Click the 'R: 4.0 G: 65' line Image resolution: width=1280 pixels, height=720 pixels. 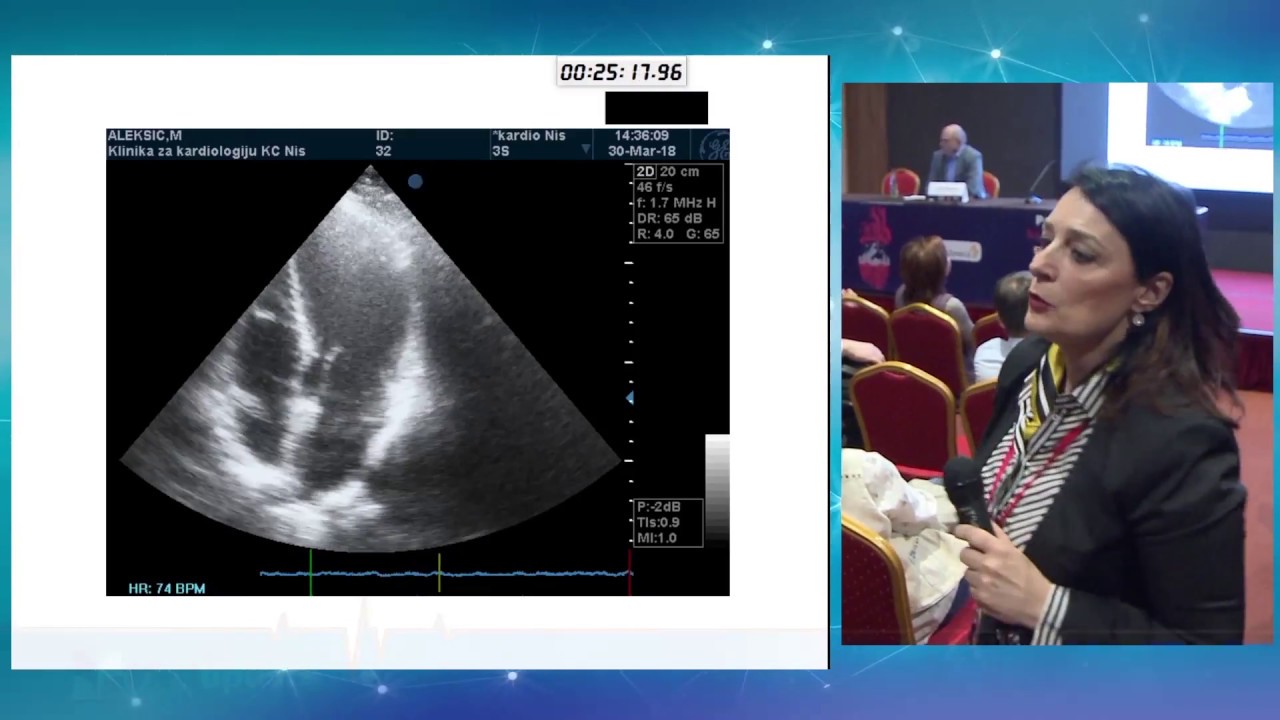[678, 234]
